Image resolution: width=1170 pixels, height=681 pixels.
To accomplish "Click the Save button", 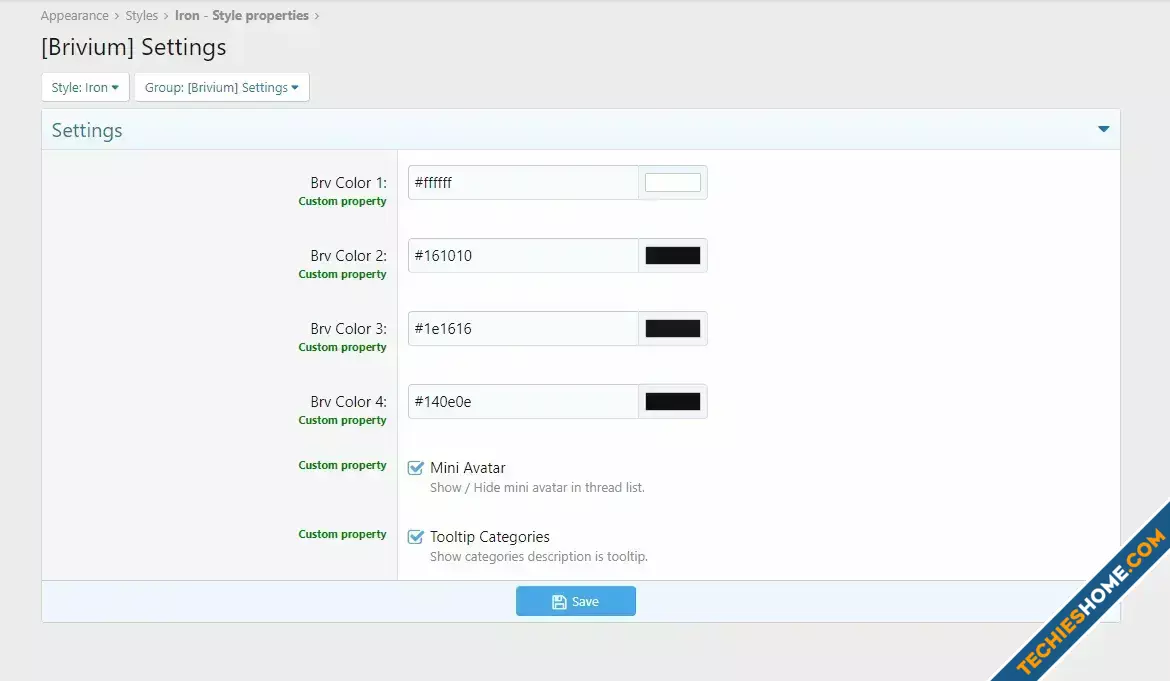I will click(576, 601).
